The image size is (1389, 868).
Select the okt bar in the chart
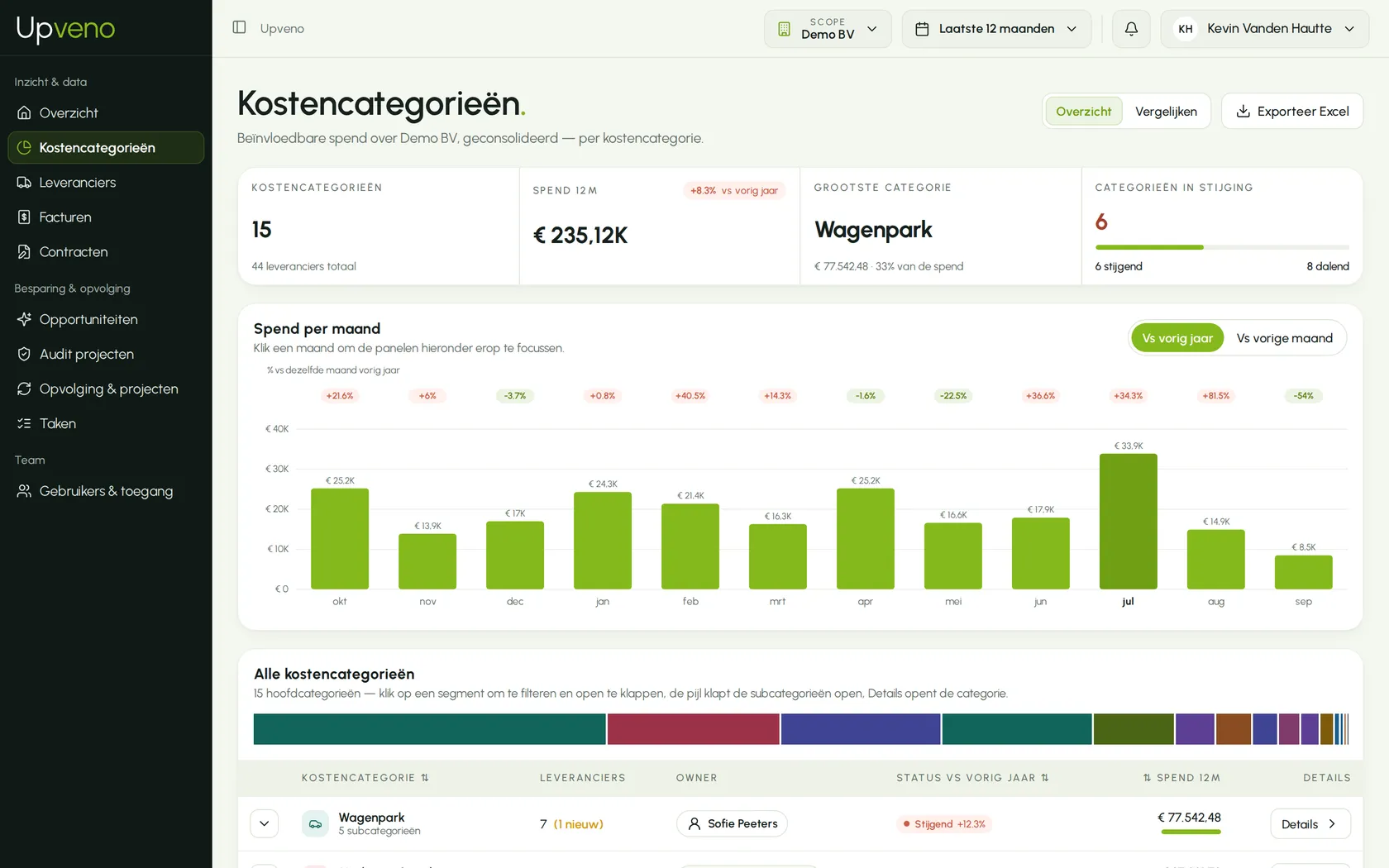point(340,539)
